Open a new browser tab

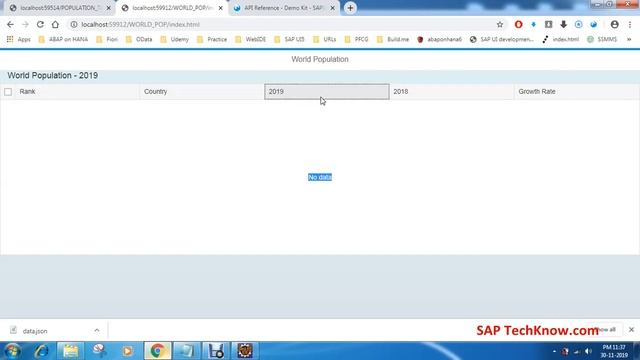(350, 8)
